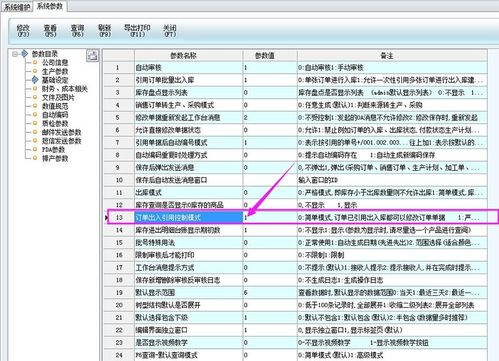Screen dimensions: 499x361
Task: Select 文件及图片 in the parameter tree
Action: [58, 97]
